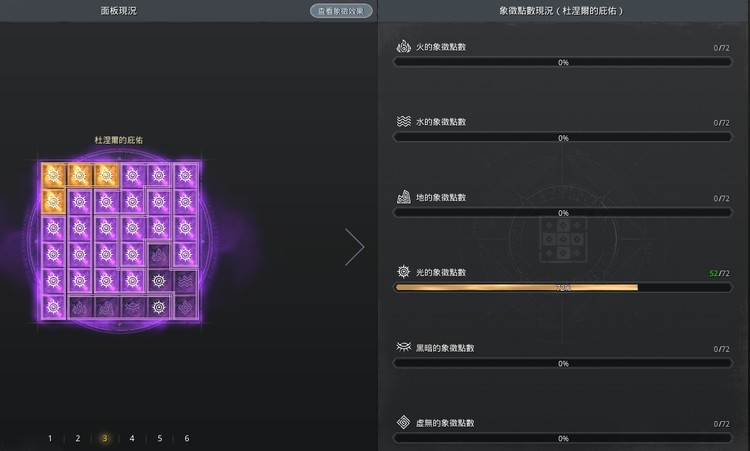This screenshot has width=750, height=451.
Task: Switch to panel page 1
Action: click(x=50, y=438)
